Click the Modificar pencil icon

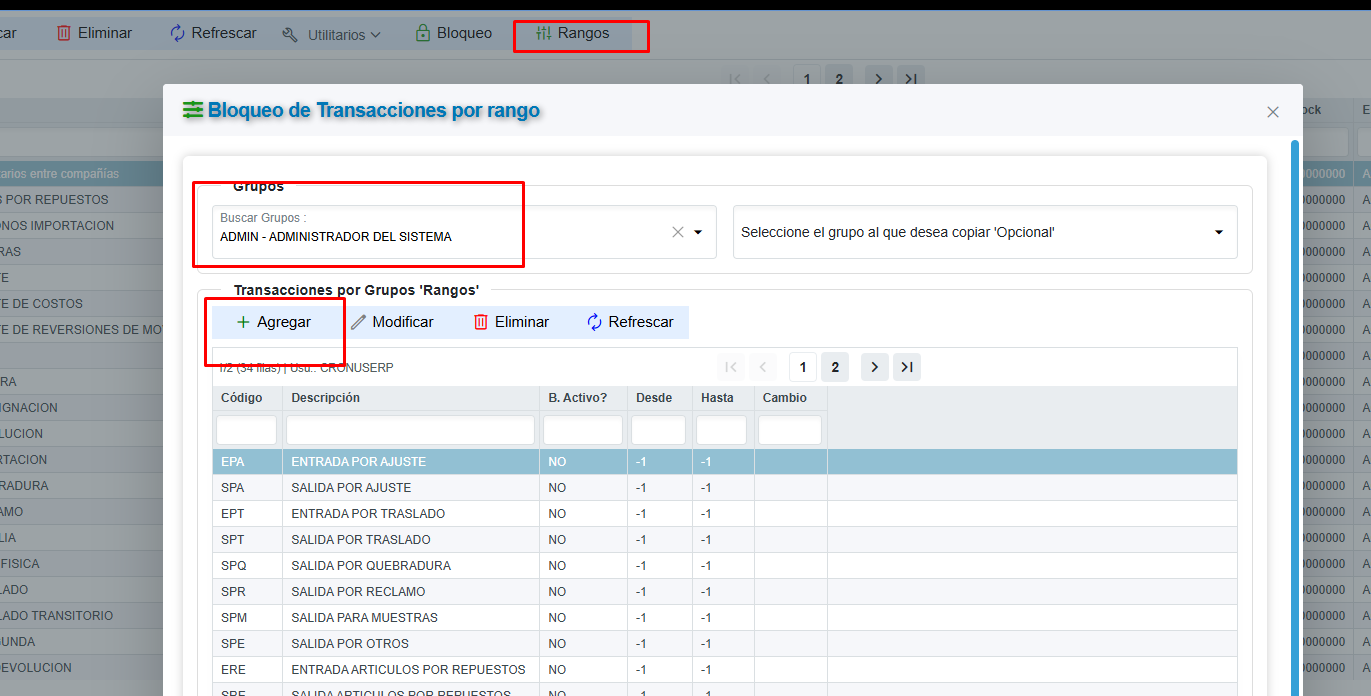tap(358, 322)
